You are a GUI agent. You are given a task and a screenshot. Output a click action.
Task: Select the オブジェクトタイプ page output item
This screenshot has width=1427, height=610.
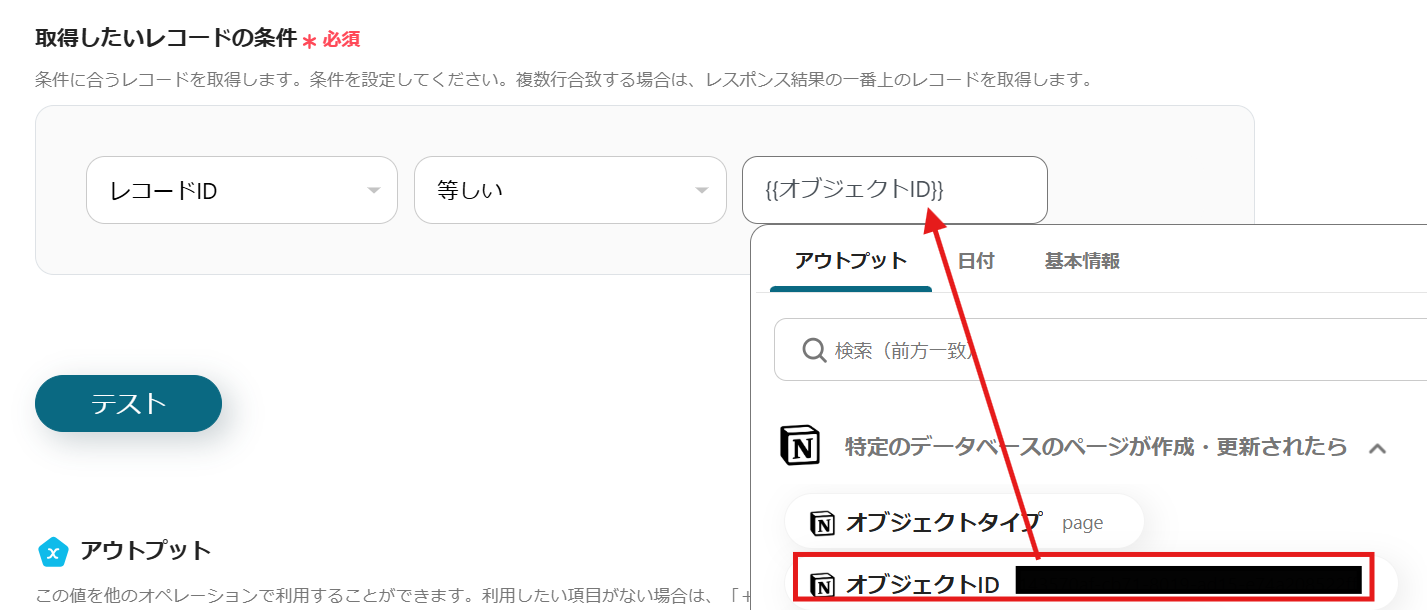[963, 522]
